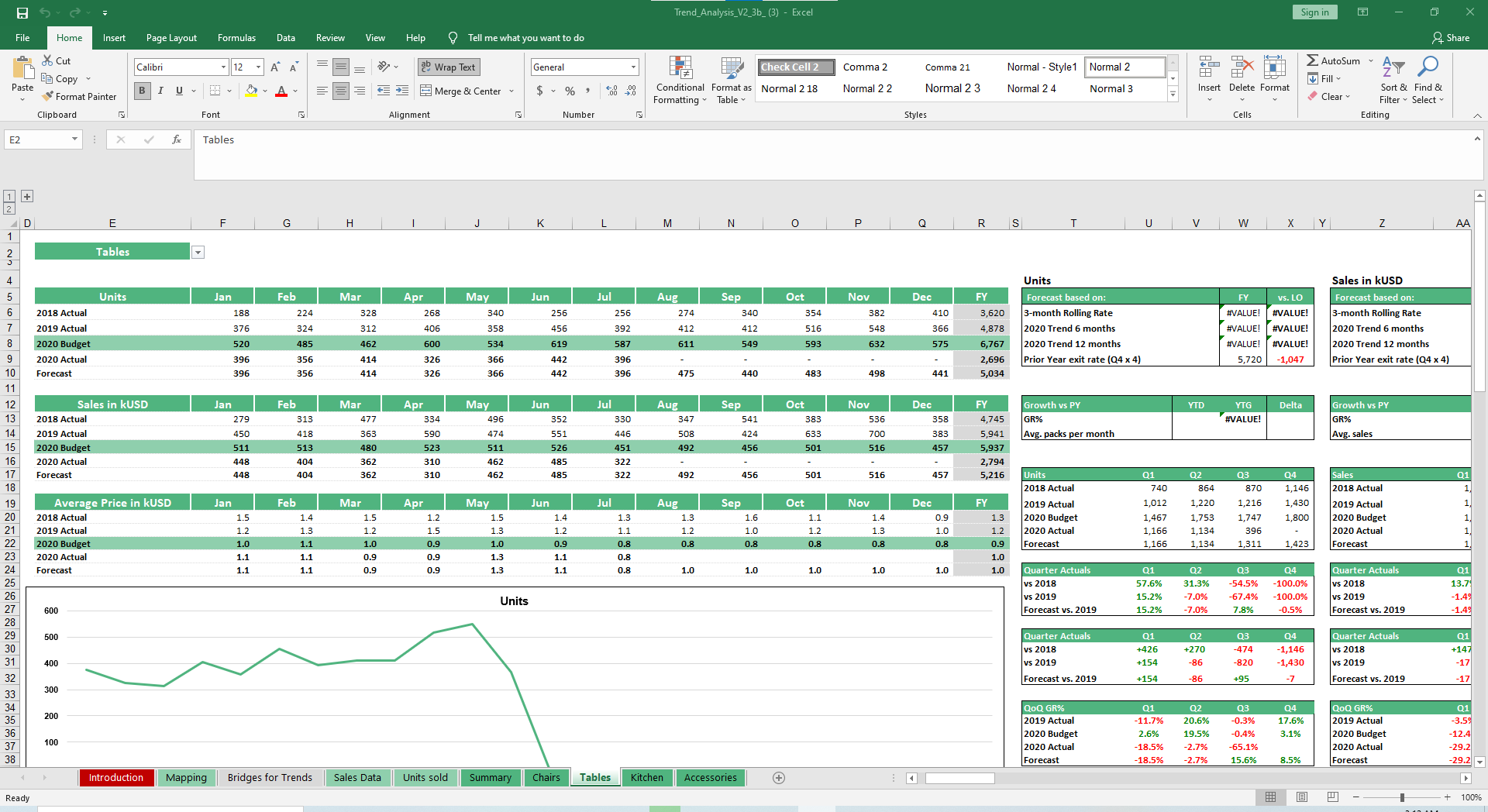
Task: Click the Sign in button
Action: [x=1314, y=12]
